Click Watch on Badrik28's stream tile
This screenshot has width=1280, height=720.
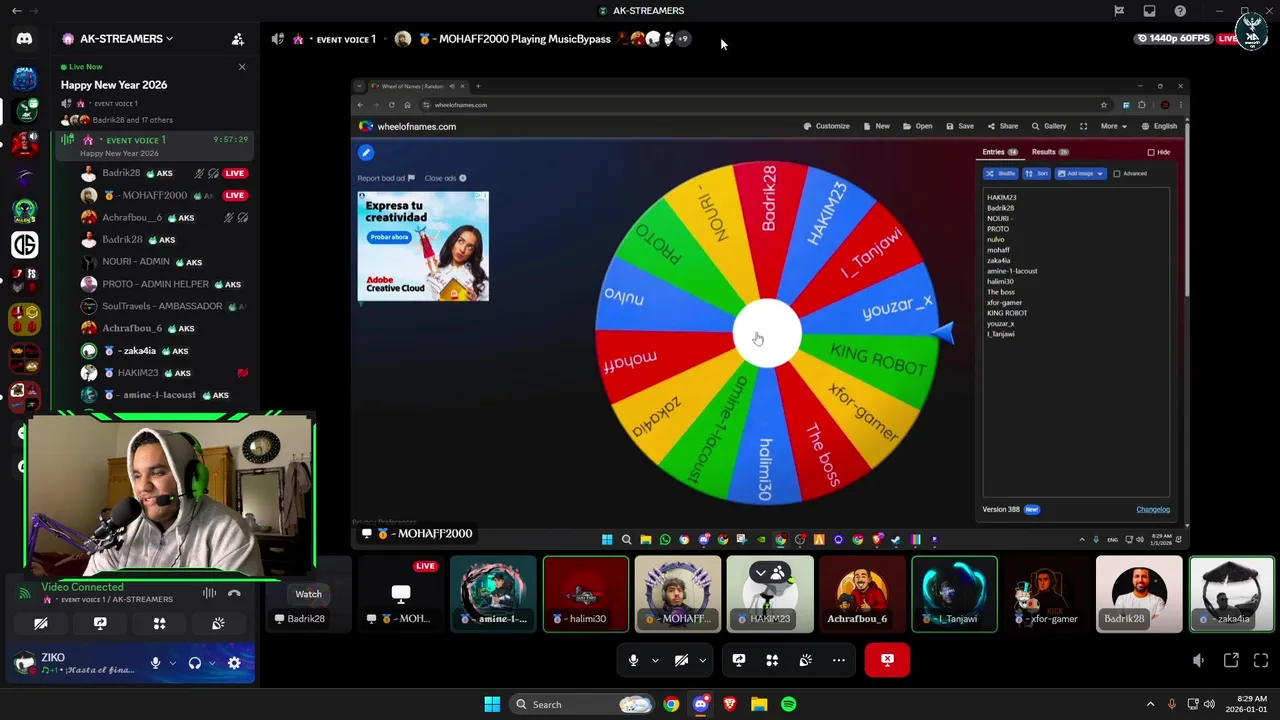[x=308, y=594]
